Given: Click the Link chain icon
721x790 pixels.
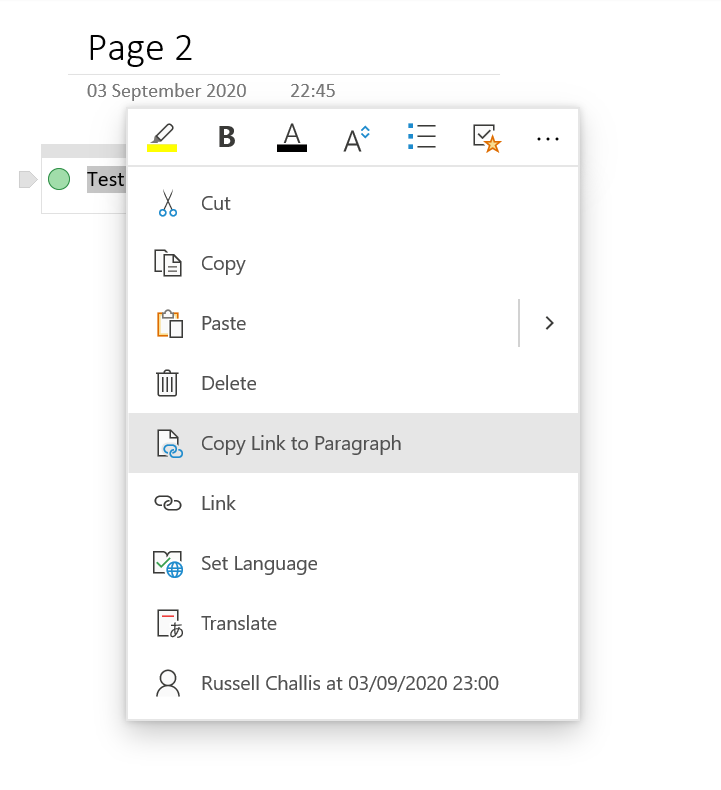Looking at the screenshot, I should click(x=168, y=503).
